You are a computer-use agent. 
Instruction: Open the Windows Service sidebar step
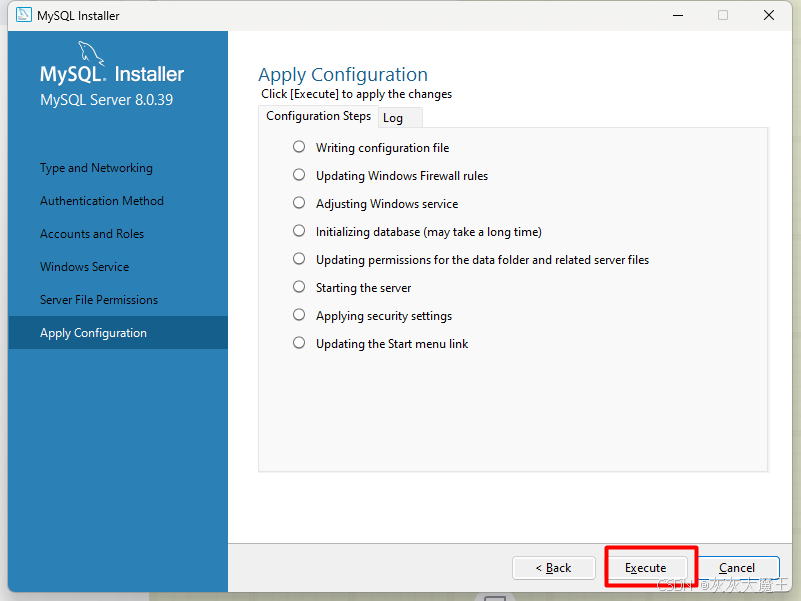(x=84, y=267)
